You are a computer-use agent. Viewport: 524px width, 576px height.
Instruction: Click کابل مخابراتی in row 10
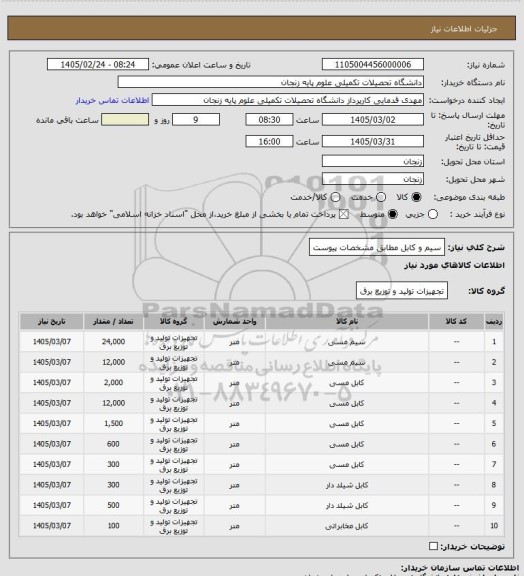click(x=347, y=526)
